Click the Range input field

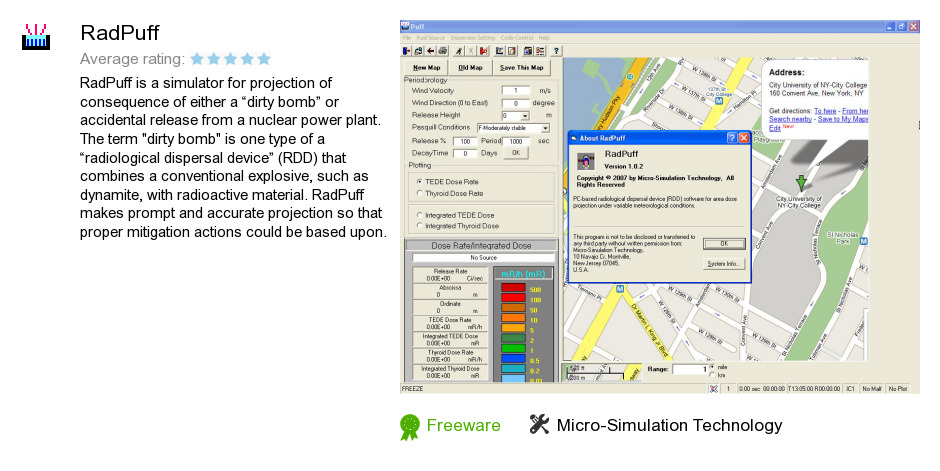click(x=690, y=369)
